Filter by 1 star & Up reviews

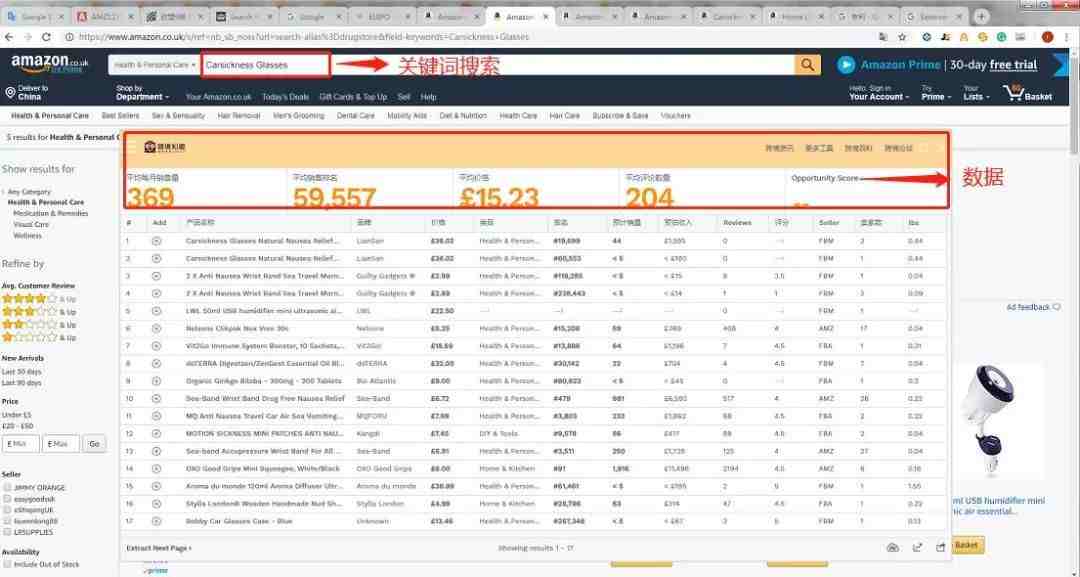point(39,337)
